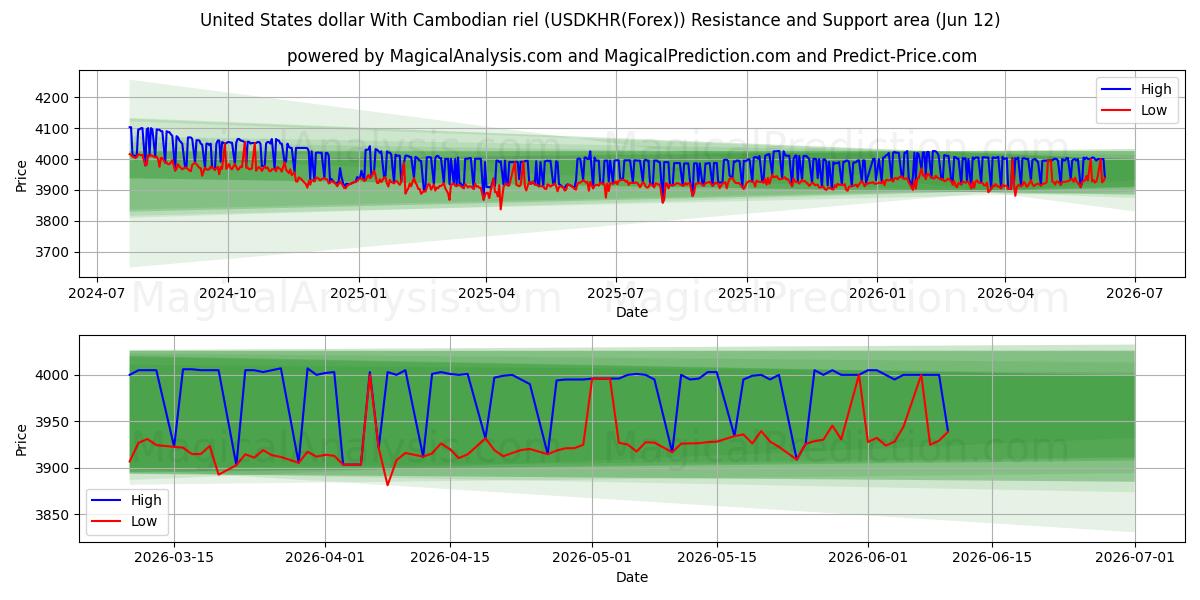The width and height of the screenshot is (1200, 600).
Task: Click the 3900 y-axis label in top chart
Action: [x=51, y=190]
